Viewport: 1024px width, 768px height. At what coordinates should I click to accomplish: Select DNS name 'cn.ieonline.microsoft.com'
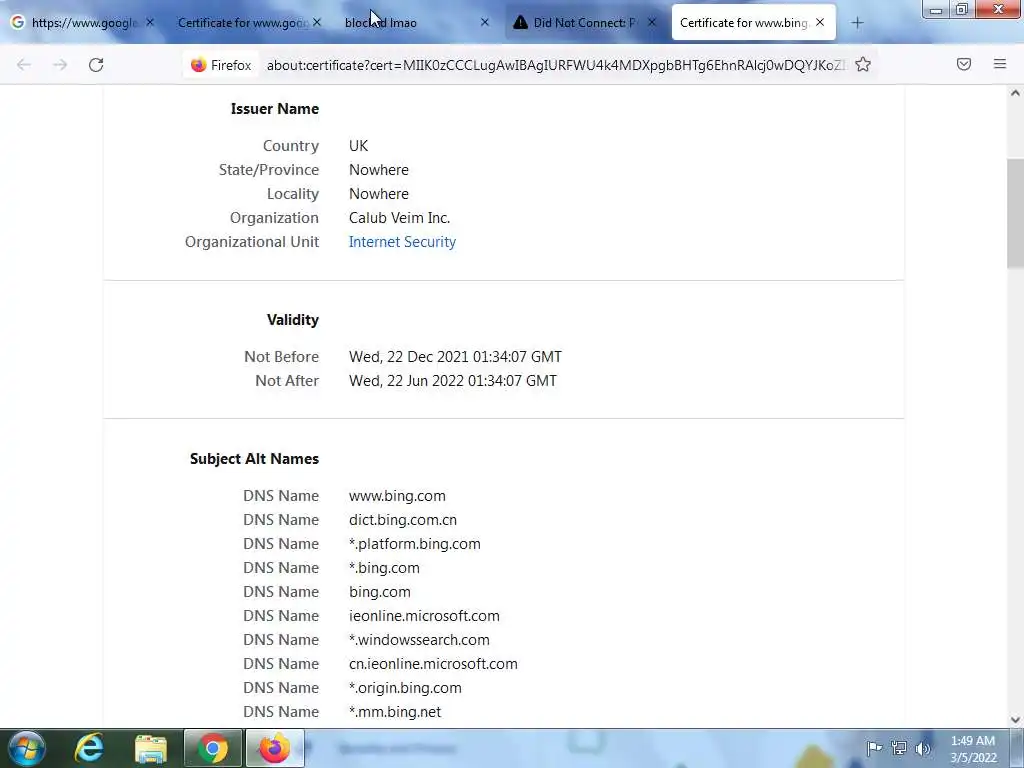tap(433, 664)
